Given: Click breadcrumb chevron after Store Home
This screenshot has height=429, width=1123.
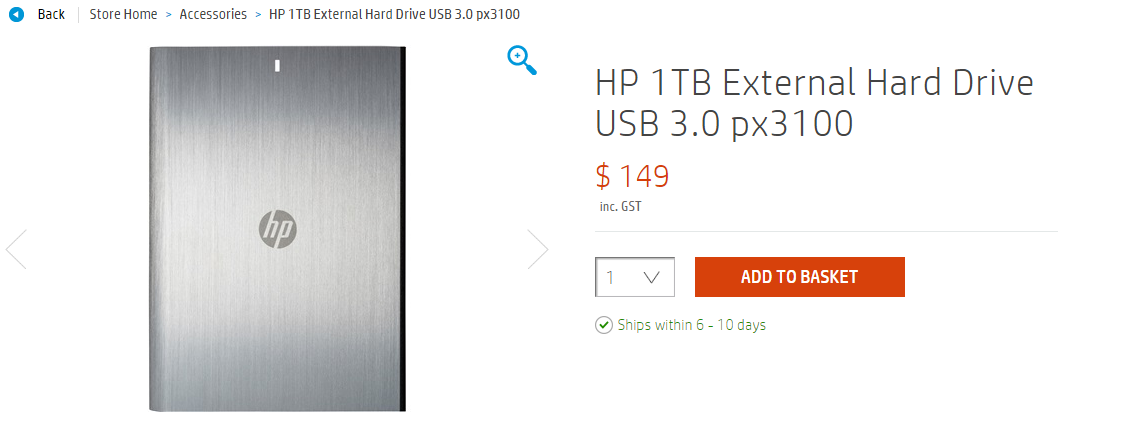Looking at the screenshot, I should (169, 14).
